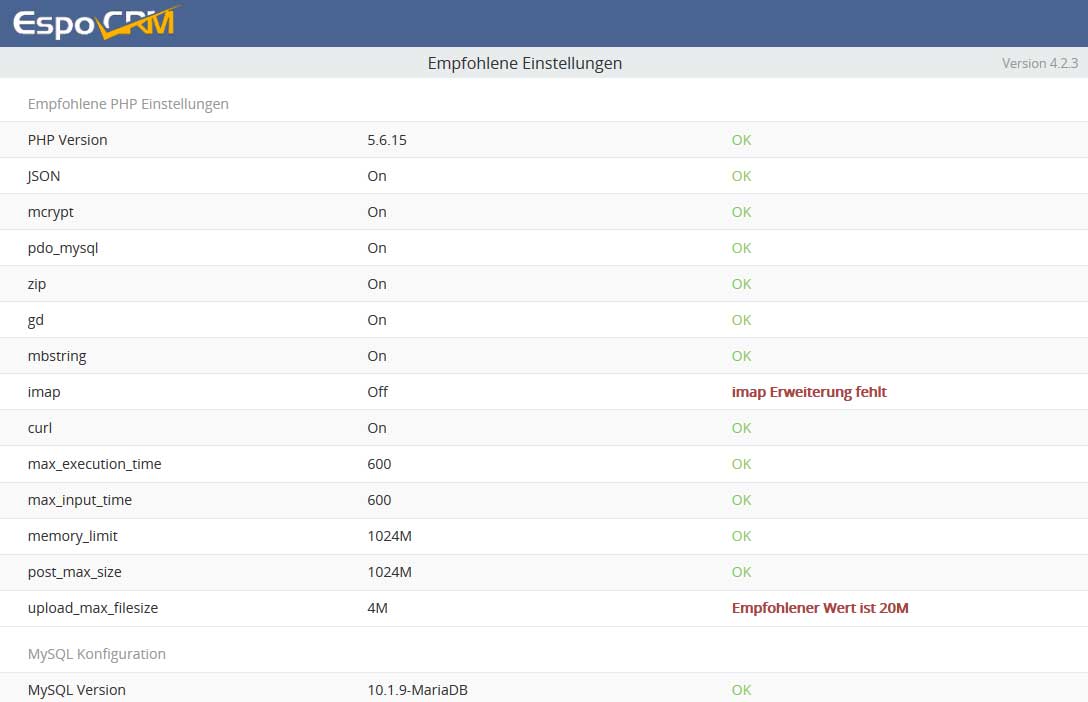Select the '10.1.9-MariaDB' MySQL Version value
The height and width of the screenshot is (702, 1088).
[418, 690]
